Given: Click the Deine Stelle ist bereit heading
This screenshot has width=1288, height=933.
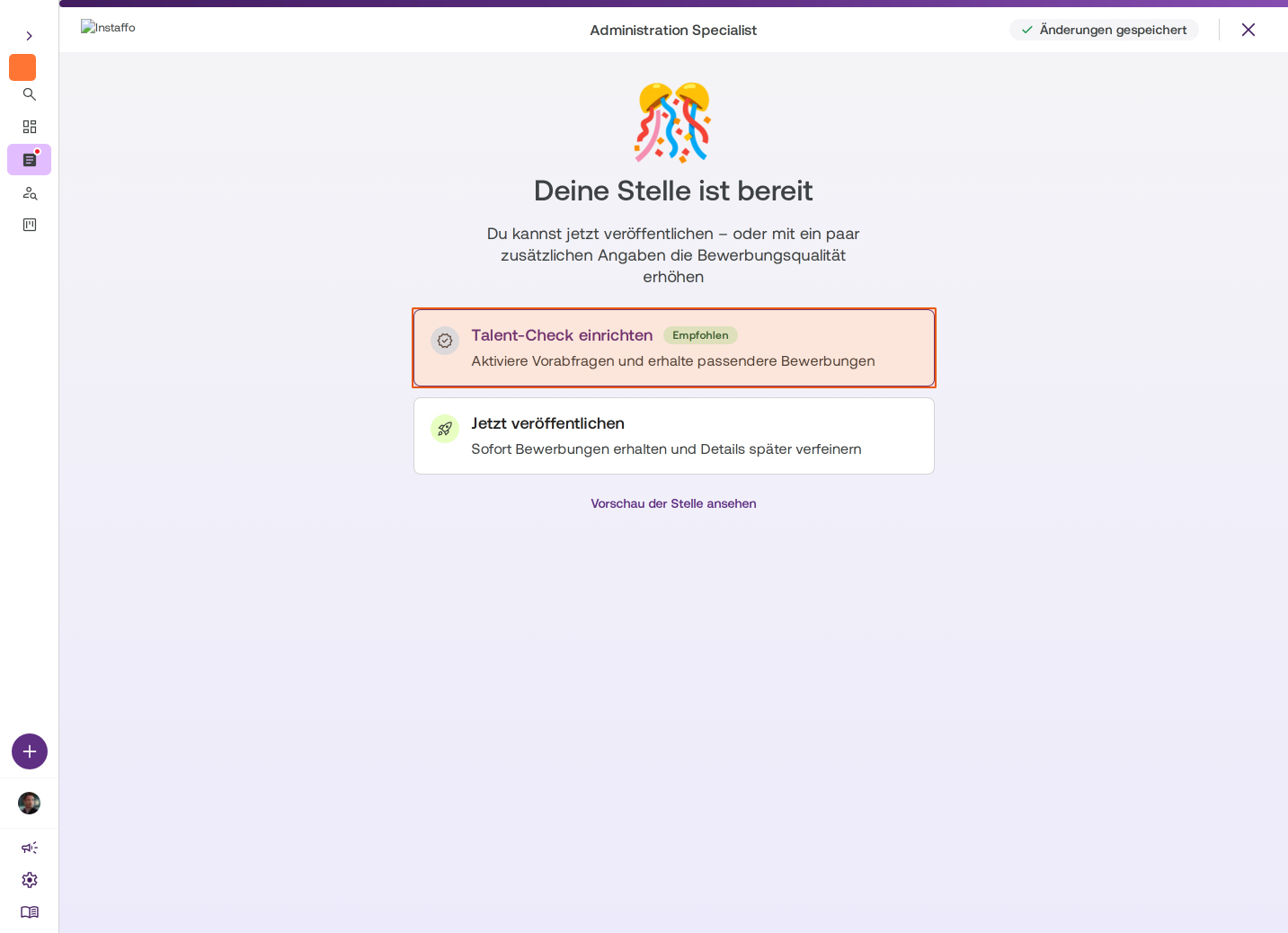Looking at the screenshot, I should point(673,191).
